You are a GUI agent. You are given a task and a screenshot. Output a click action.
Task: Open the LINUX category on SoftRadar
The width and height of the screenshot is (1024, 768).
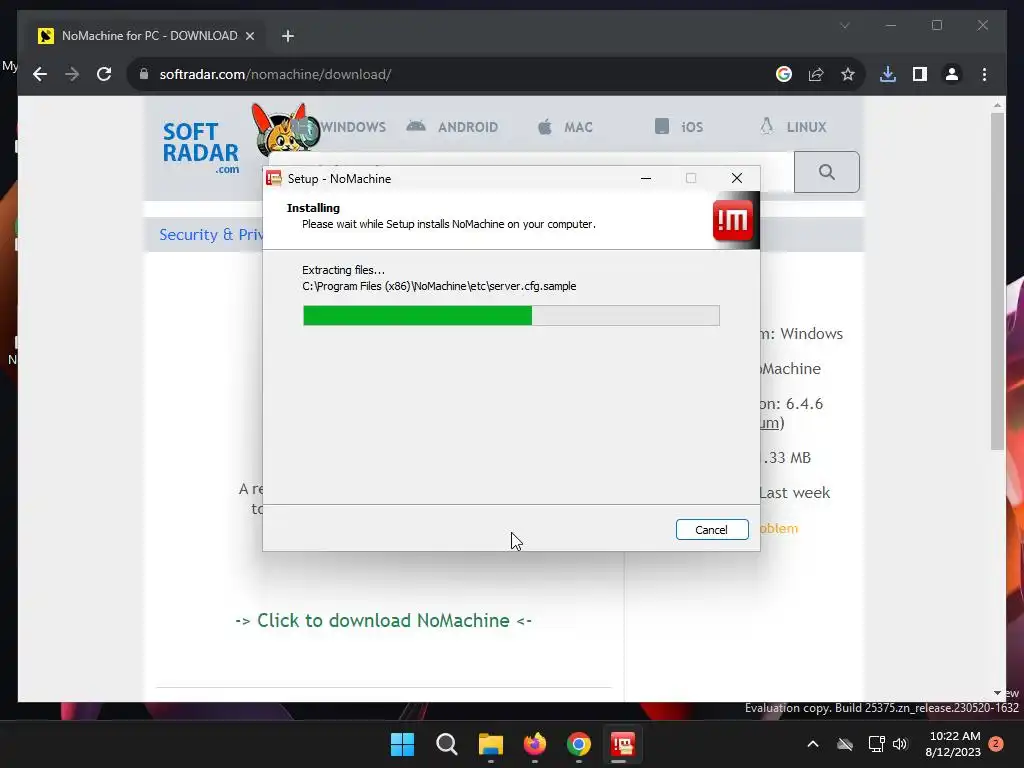point(793,127)
